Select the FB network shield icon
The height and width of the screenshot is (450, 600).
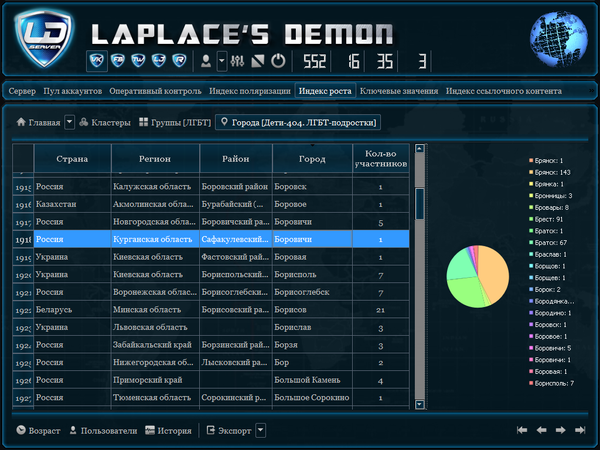(117, 61)
